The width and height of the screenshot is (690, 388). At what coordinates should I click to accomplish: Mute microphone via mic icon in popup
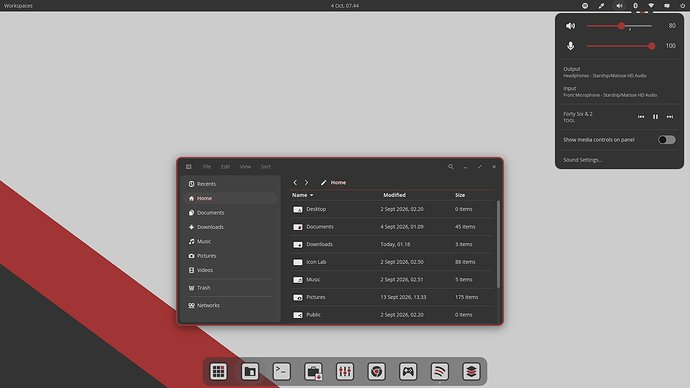570,46
